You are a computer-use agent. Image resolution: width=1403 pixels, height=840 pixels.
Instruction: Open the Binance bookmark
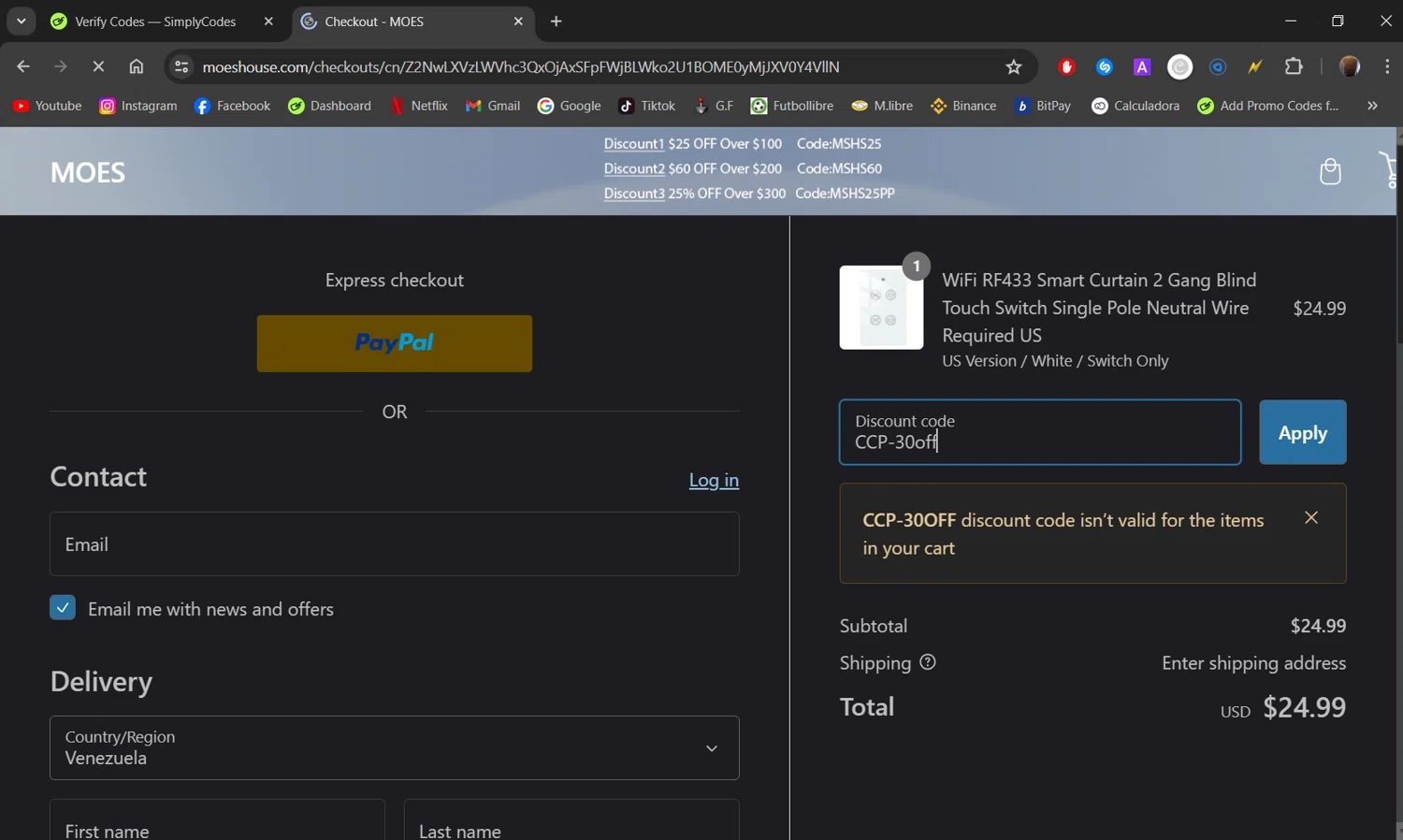(963, 106)
